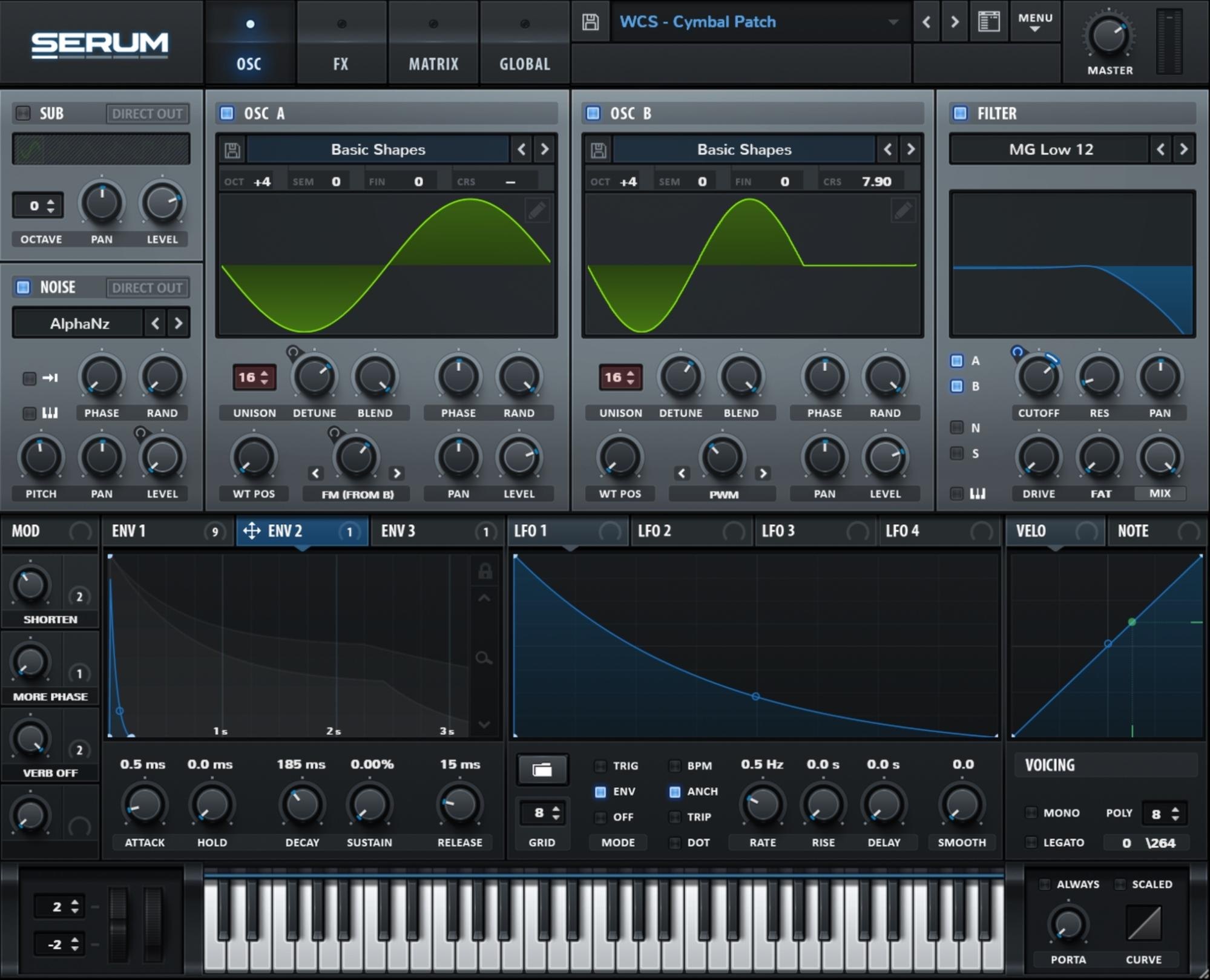Image resolution: width=1210 pixels, height=980 pixels.
Task: Select next OSC B warp mode
Action: point(763,473)
